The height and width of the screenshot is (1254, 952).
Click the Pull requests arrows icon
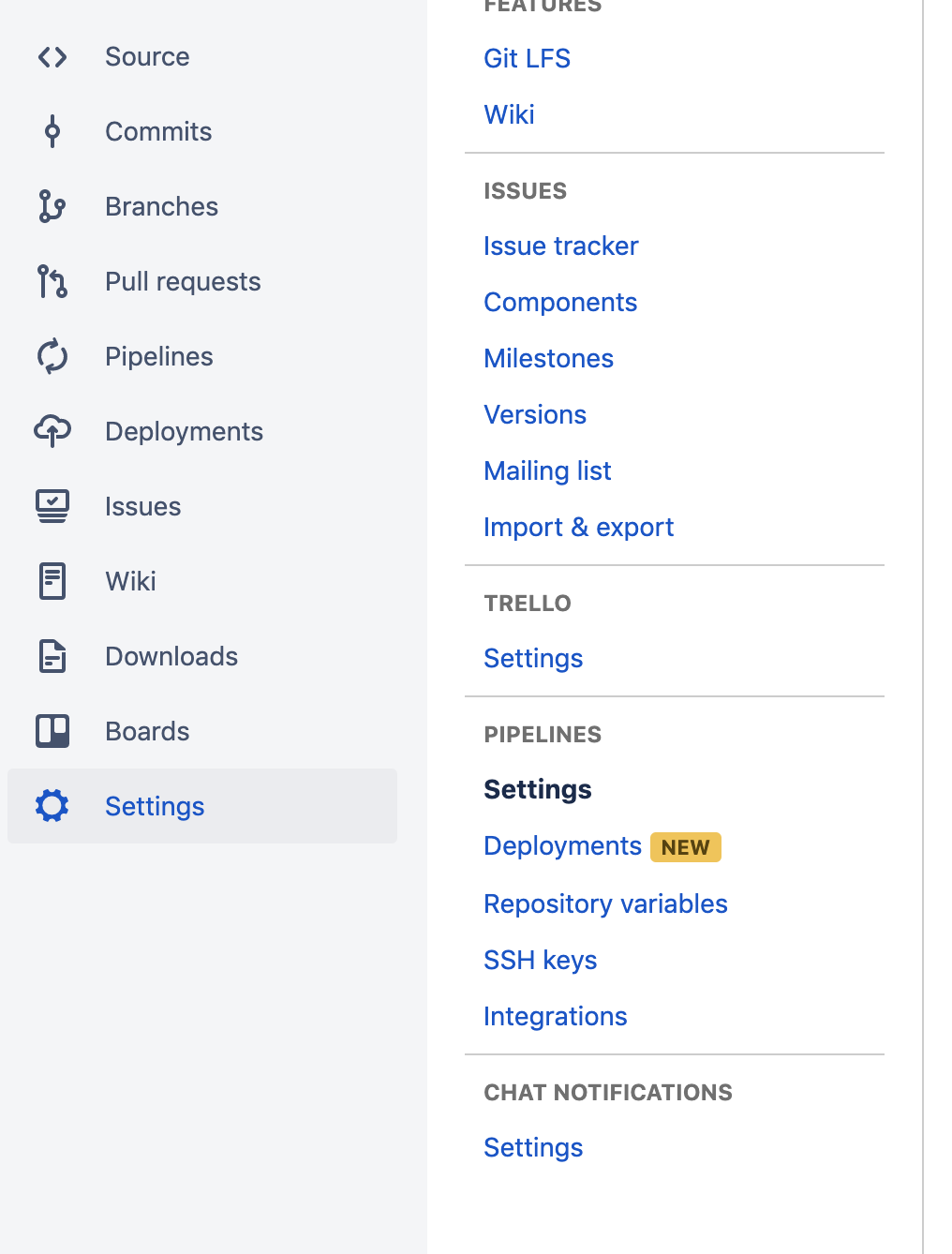click(52, 281)
